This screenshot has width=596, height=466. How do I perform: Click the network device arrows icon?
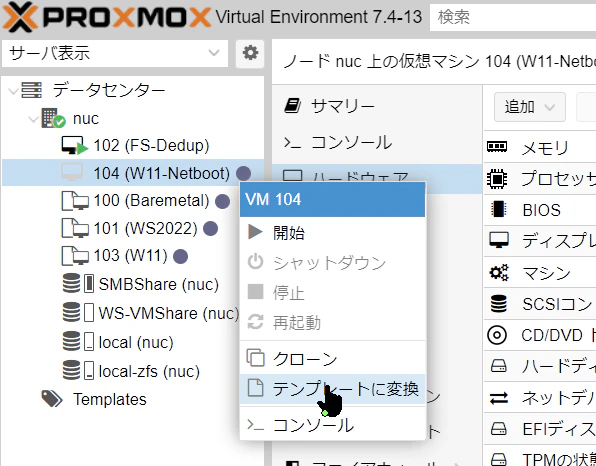click(x=498, y=398)
